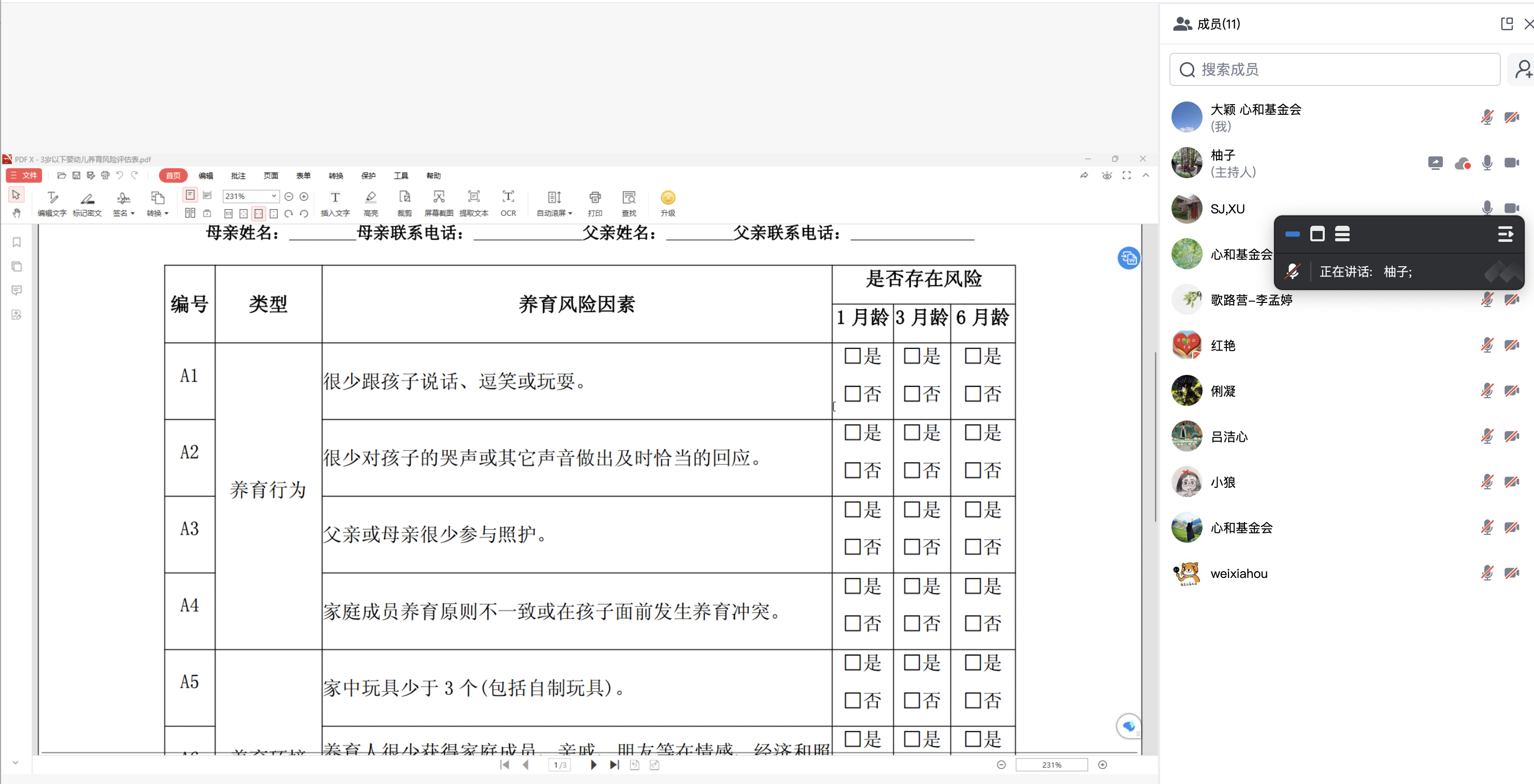
Task: Undo the last action in PDF toolbar
Action: coord(120,175)
